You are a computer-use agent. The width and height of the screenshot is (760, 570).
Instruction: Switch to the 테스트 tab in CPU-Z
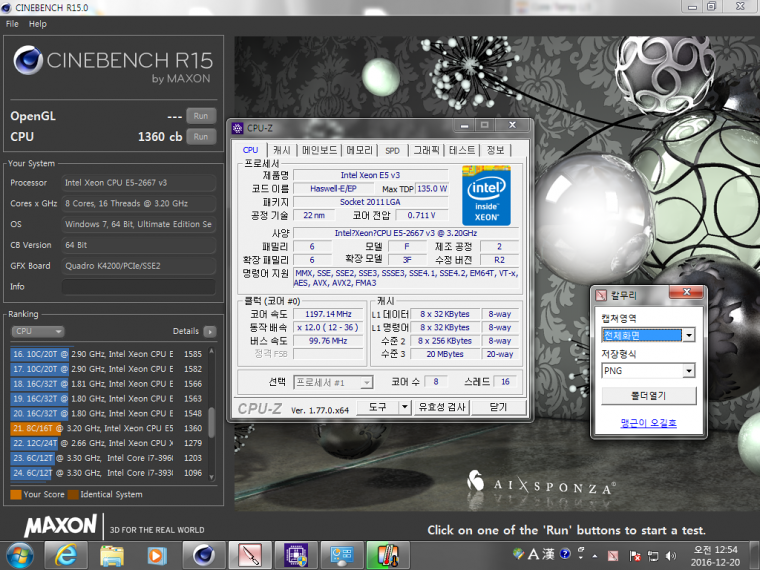coord(462,150)
